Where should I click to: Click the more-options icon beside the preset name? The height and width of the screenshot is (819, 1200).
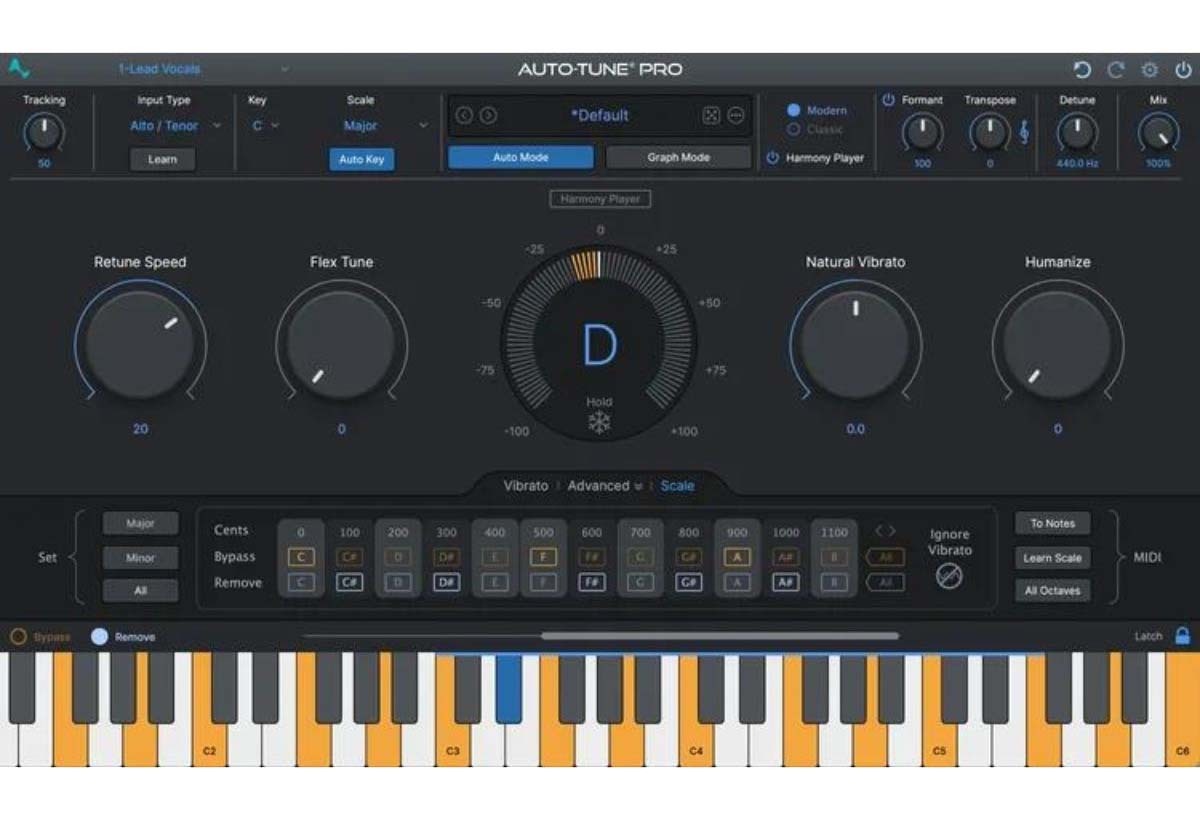(736, 116)
